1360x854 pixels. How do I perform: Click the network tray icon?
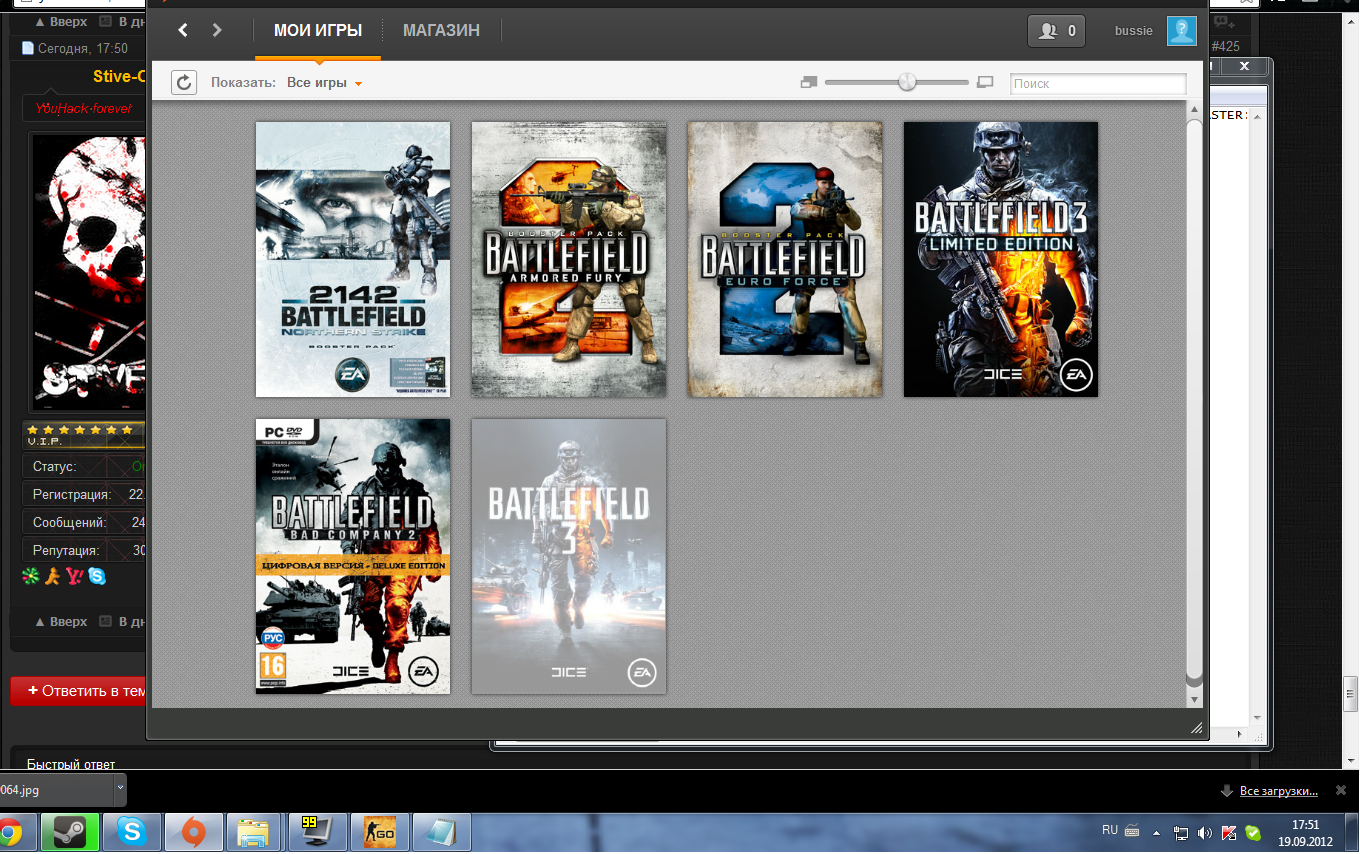coord(1181,832)
